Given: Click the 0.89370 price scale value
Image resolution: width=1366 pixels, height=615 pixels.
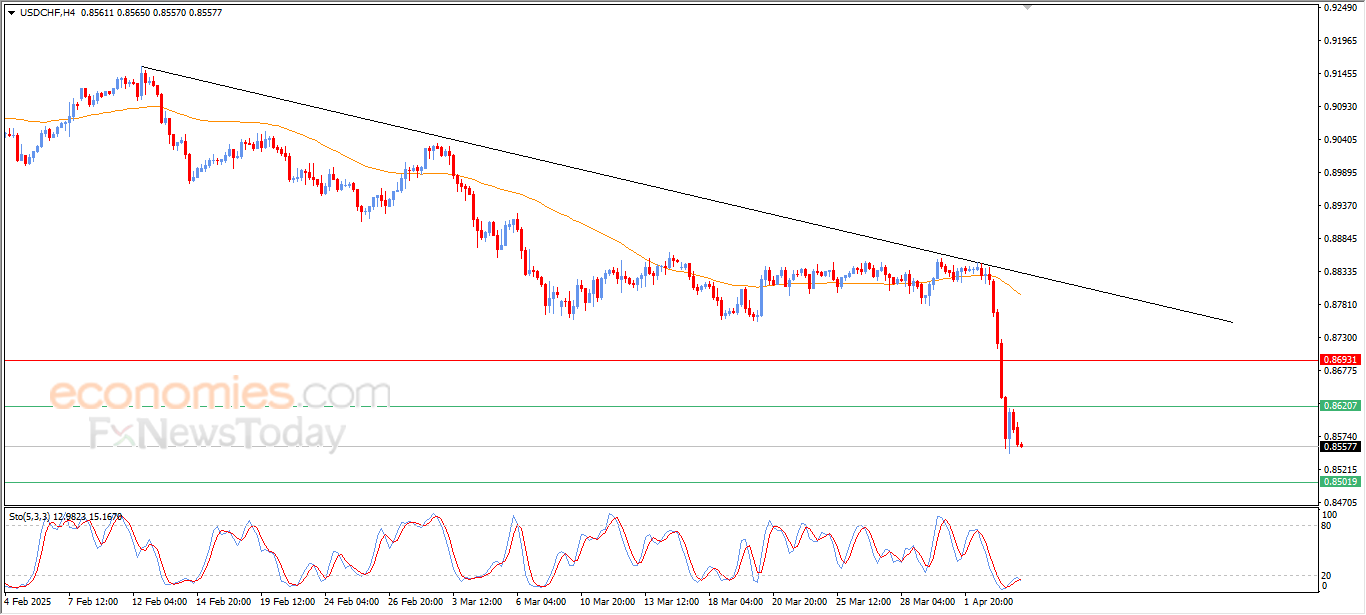Looking at the screenshot, I should [x=1340, y=206].
